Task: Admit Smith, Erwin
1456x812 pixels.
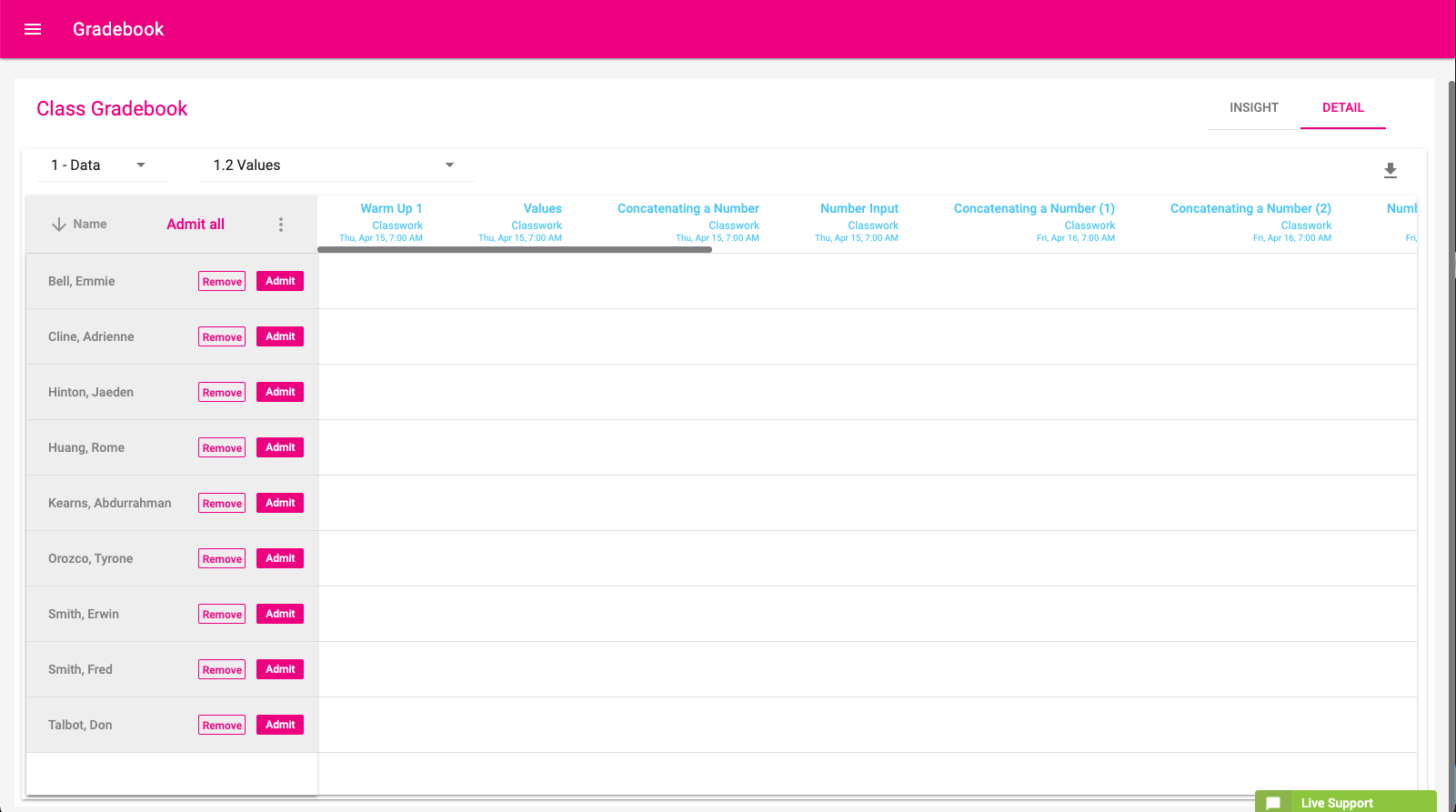Action: [x=280, y=614]
